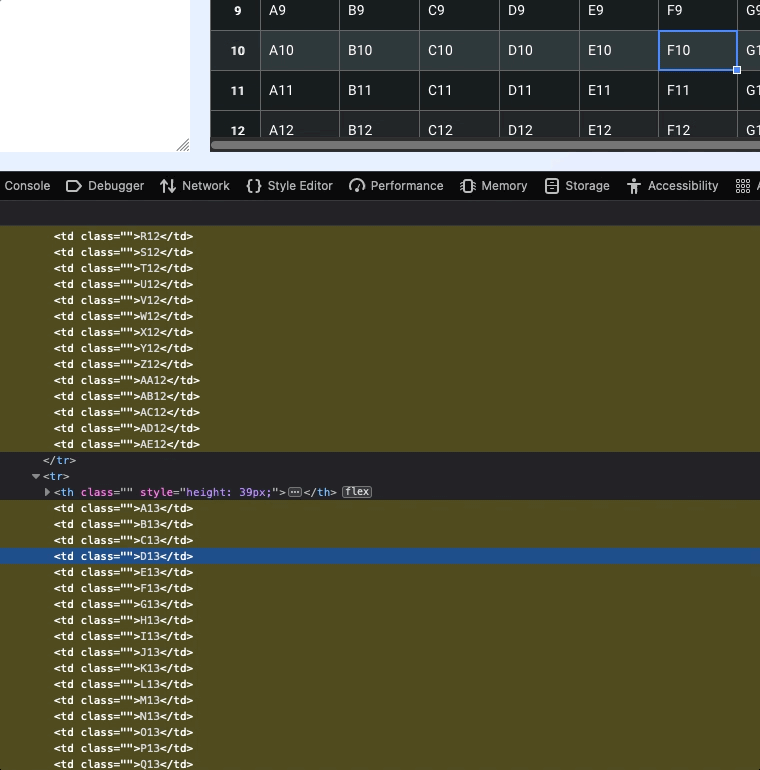Open the Debugger tab
The width and height of the screenshot is (760, 770).
click(x=105, y=186)
